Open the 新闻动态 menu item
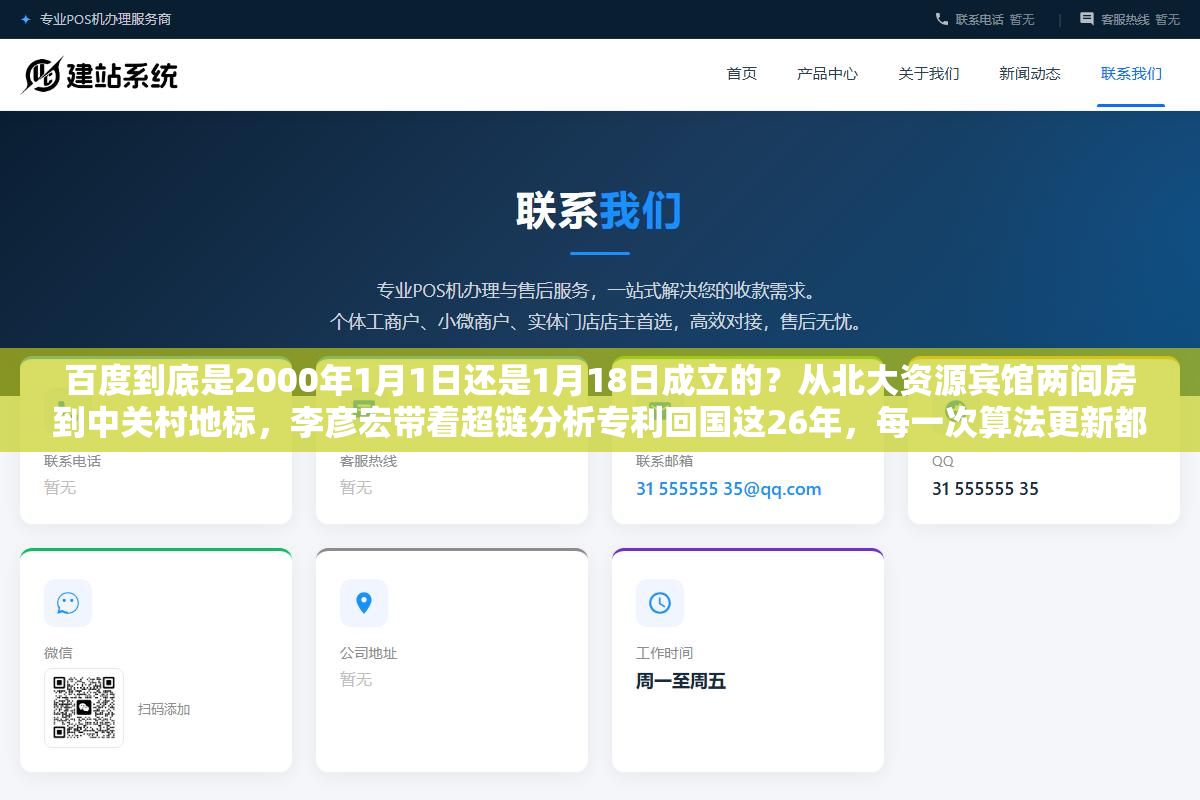This screenshot has width=1200, height=800. (1029, 73)
